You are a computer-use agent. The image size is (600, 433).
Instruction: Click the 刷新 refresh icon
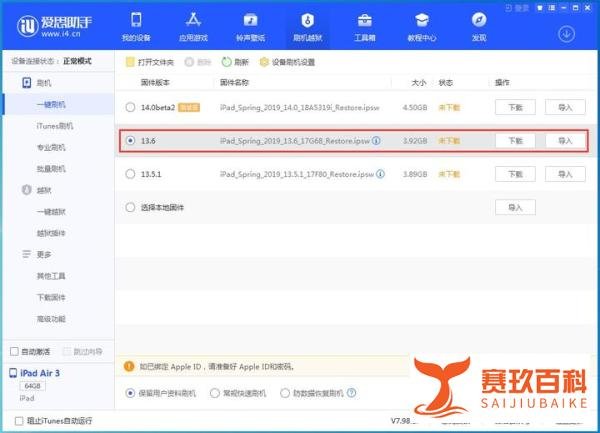pos(227,62)
